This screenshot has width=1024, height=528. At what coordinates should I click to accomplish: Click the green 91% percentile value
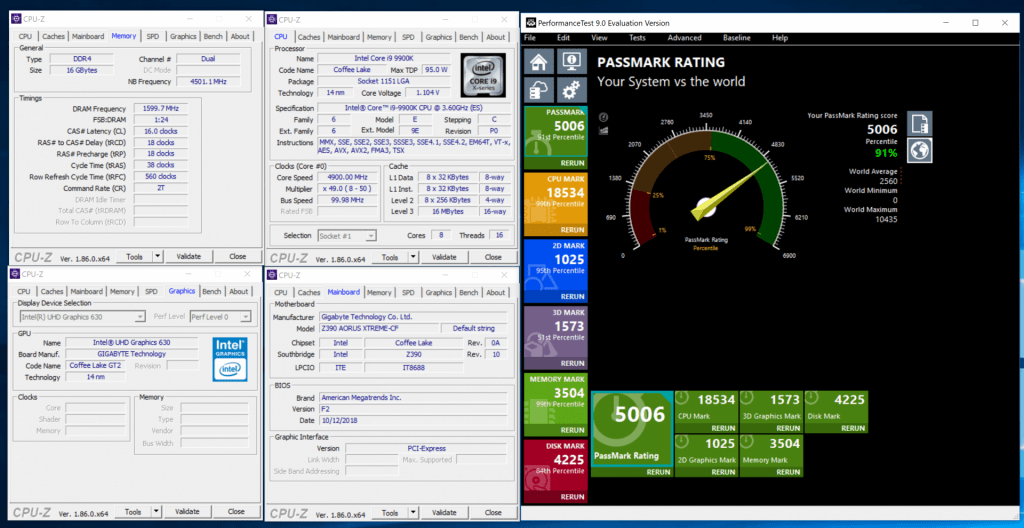[886, 153]
